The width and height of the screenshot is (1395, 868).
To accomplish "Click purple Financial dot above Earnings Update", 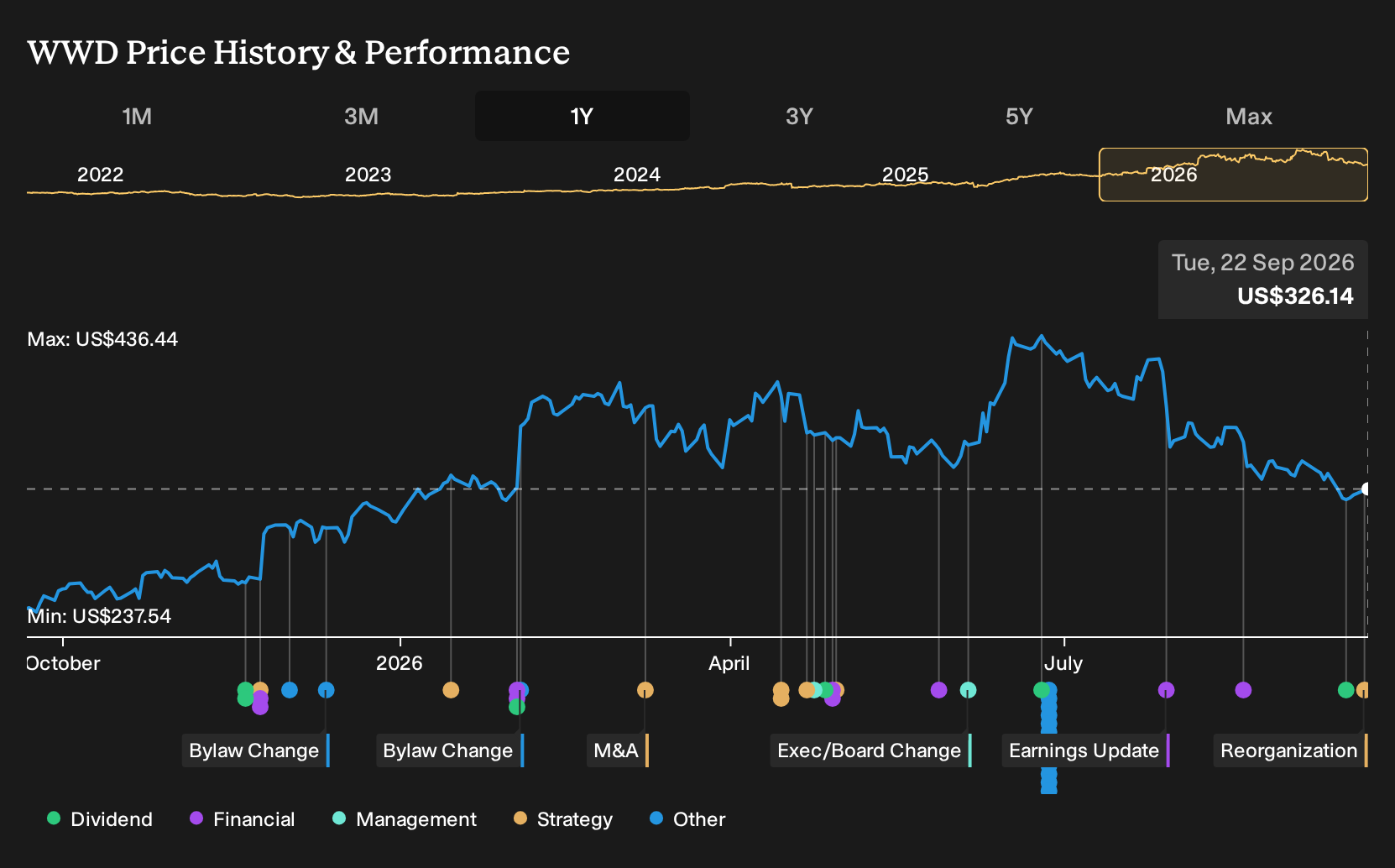I will (1166, 690).
